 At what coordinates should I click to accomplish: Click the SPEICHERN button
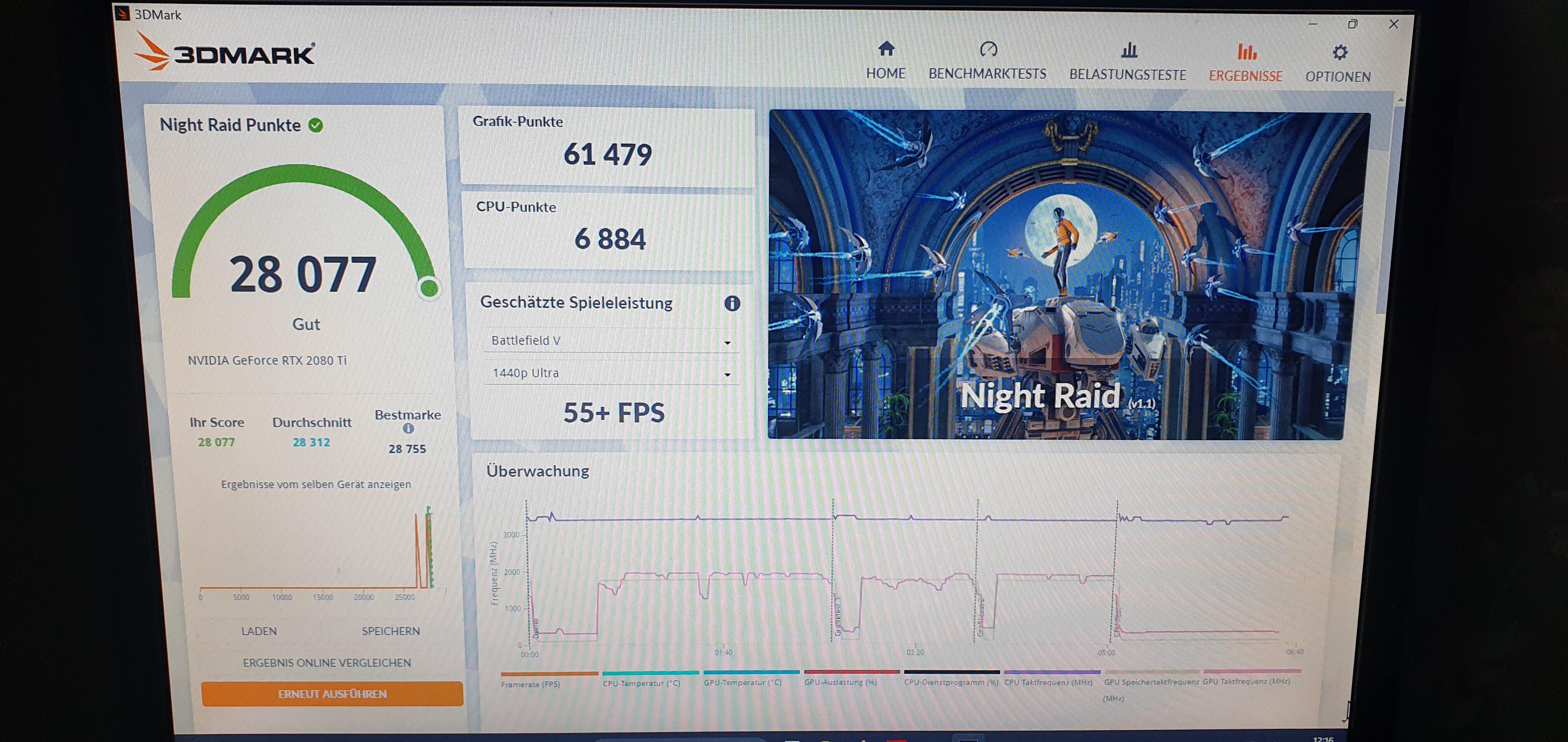click(x=391, y=631)
